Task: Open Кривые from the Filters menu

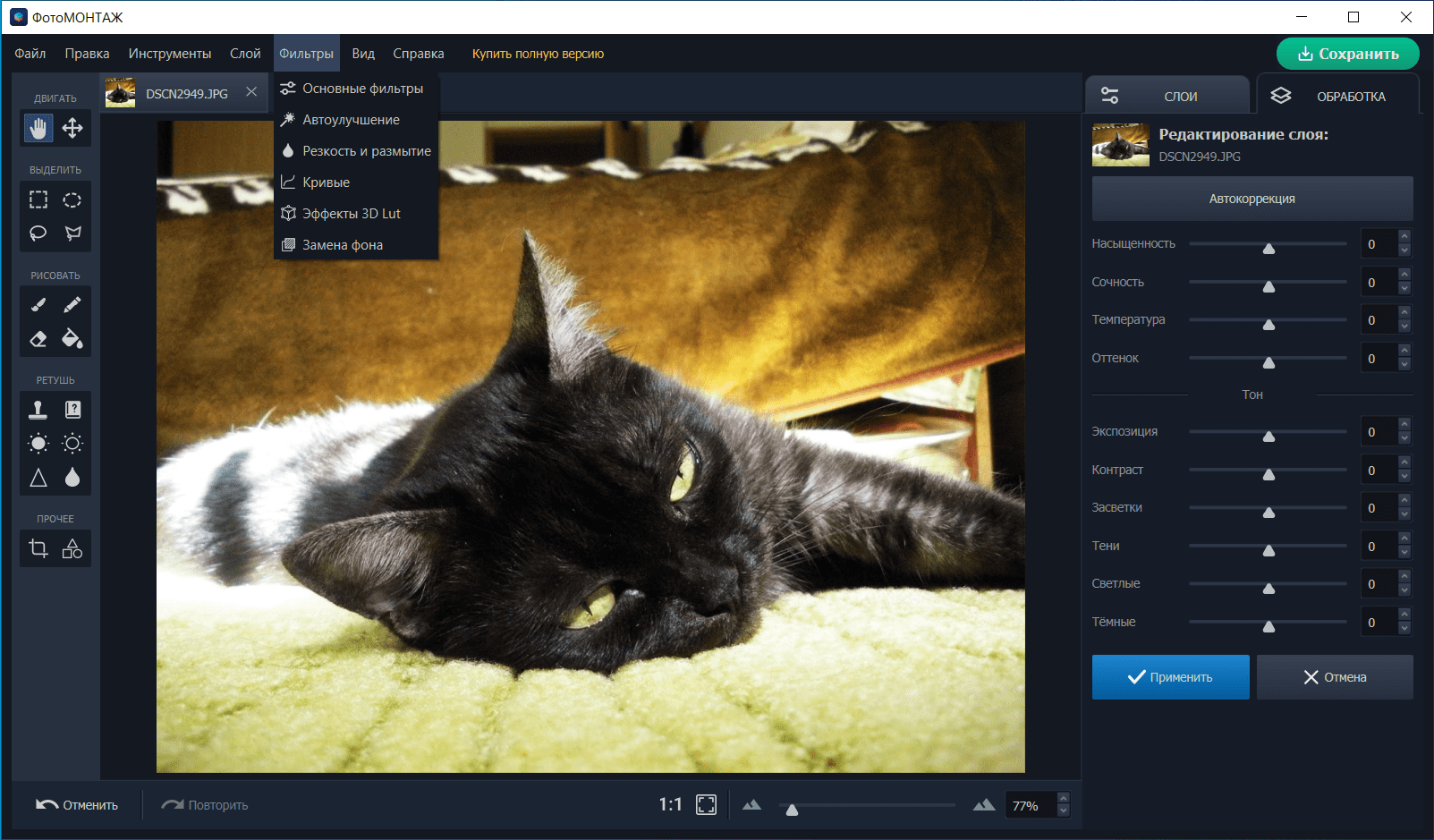Action: click(356, 182)
